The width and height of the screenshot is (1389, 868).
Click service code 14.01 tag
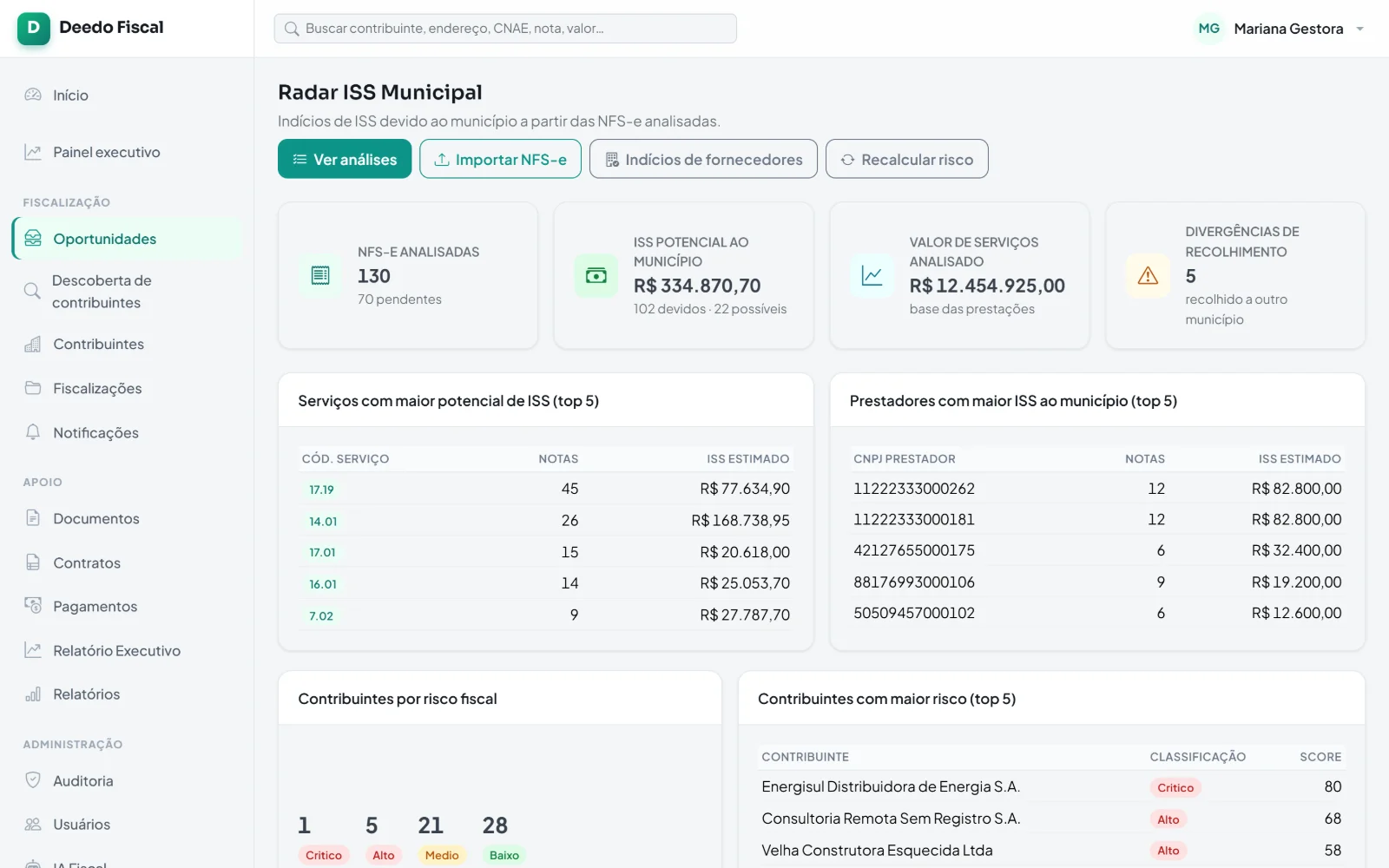point(323,521)
